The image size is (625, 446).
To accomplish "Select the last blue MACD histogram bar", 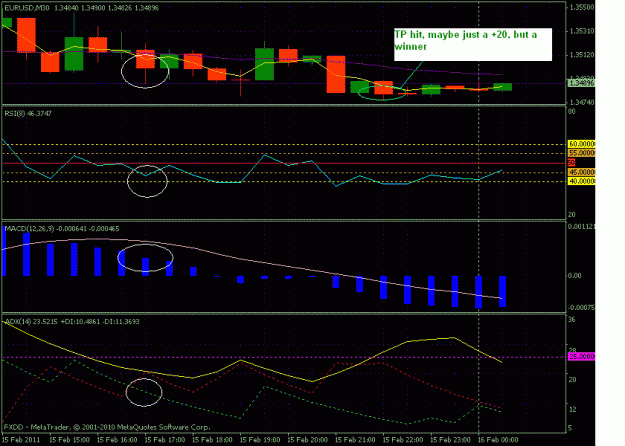I will pos(503,291).
